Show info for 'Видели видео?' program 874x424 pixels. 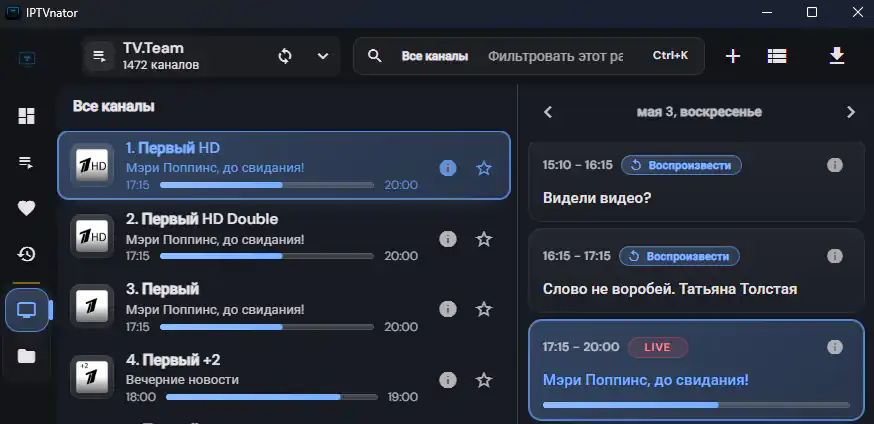click(x=834, y=165)
